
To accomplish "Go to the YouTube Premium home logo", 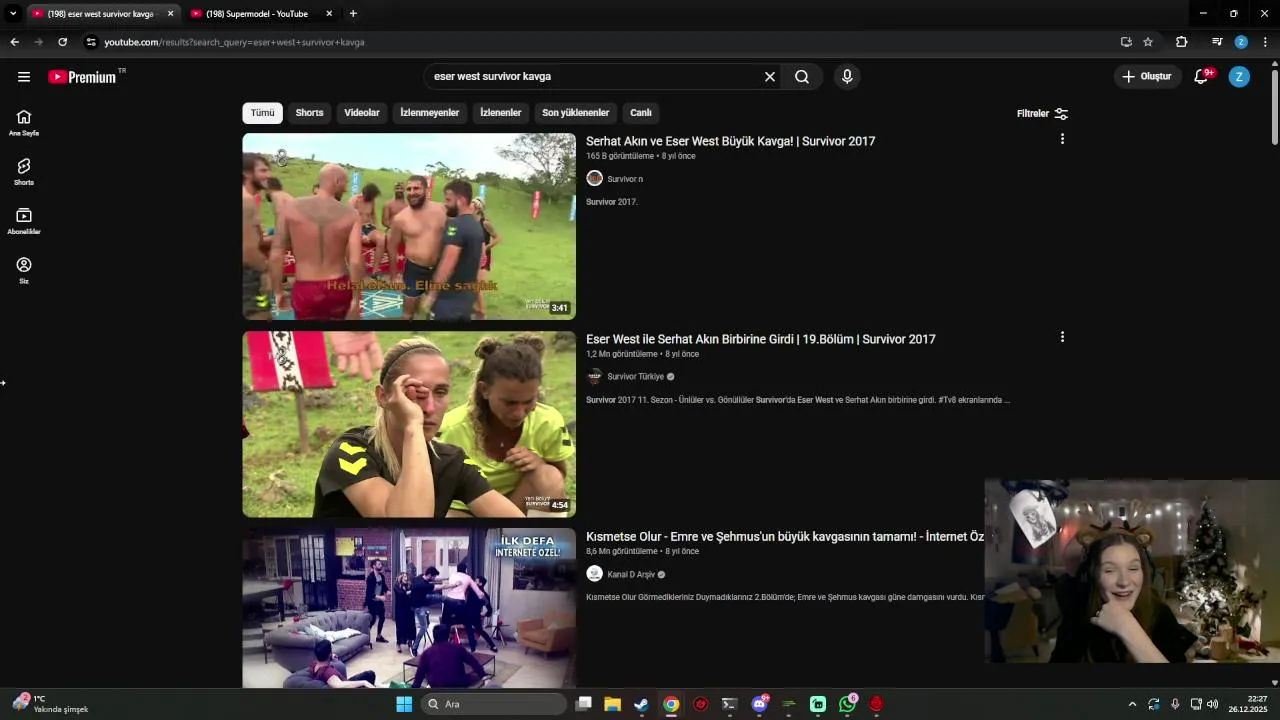I will coord(83,77).
